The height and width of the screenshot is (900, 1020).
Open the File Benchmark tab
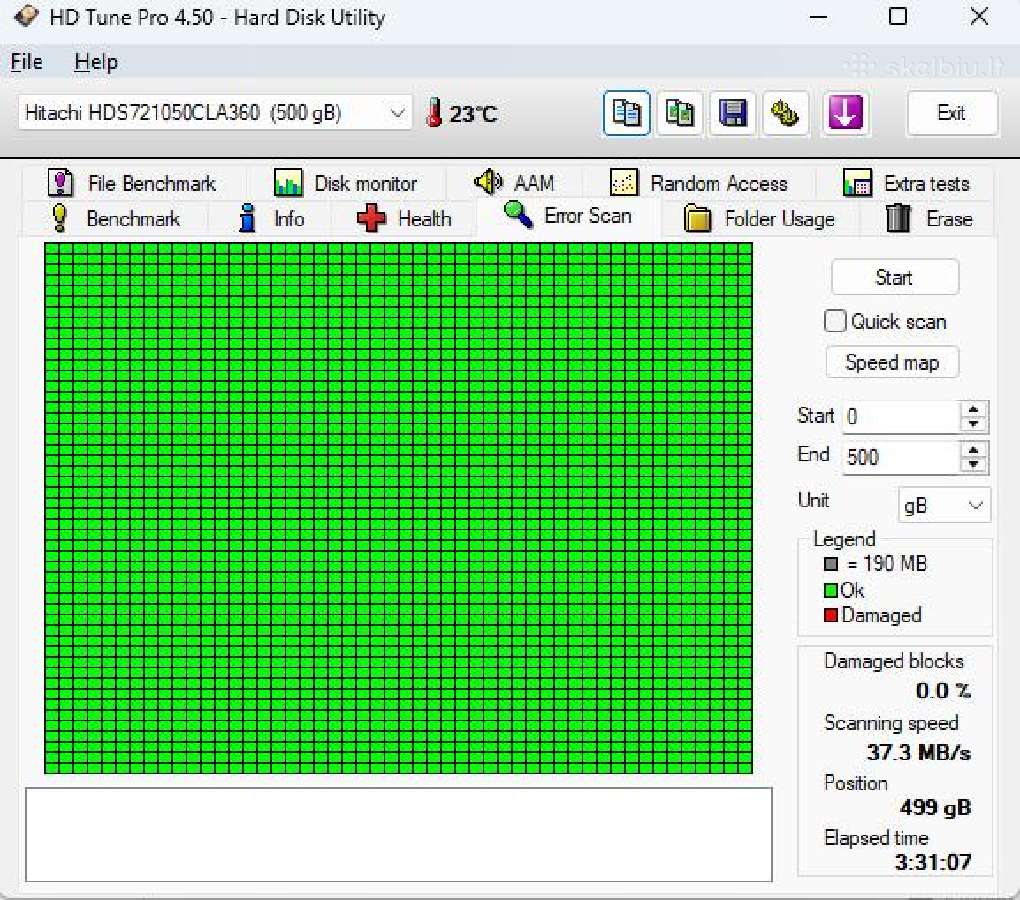(x=133, y=183)
